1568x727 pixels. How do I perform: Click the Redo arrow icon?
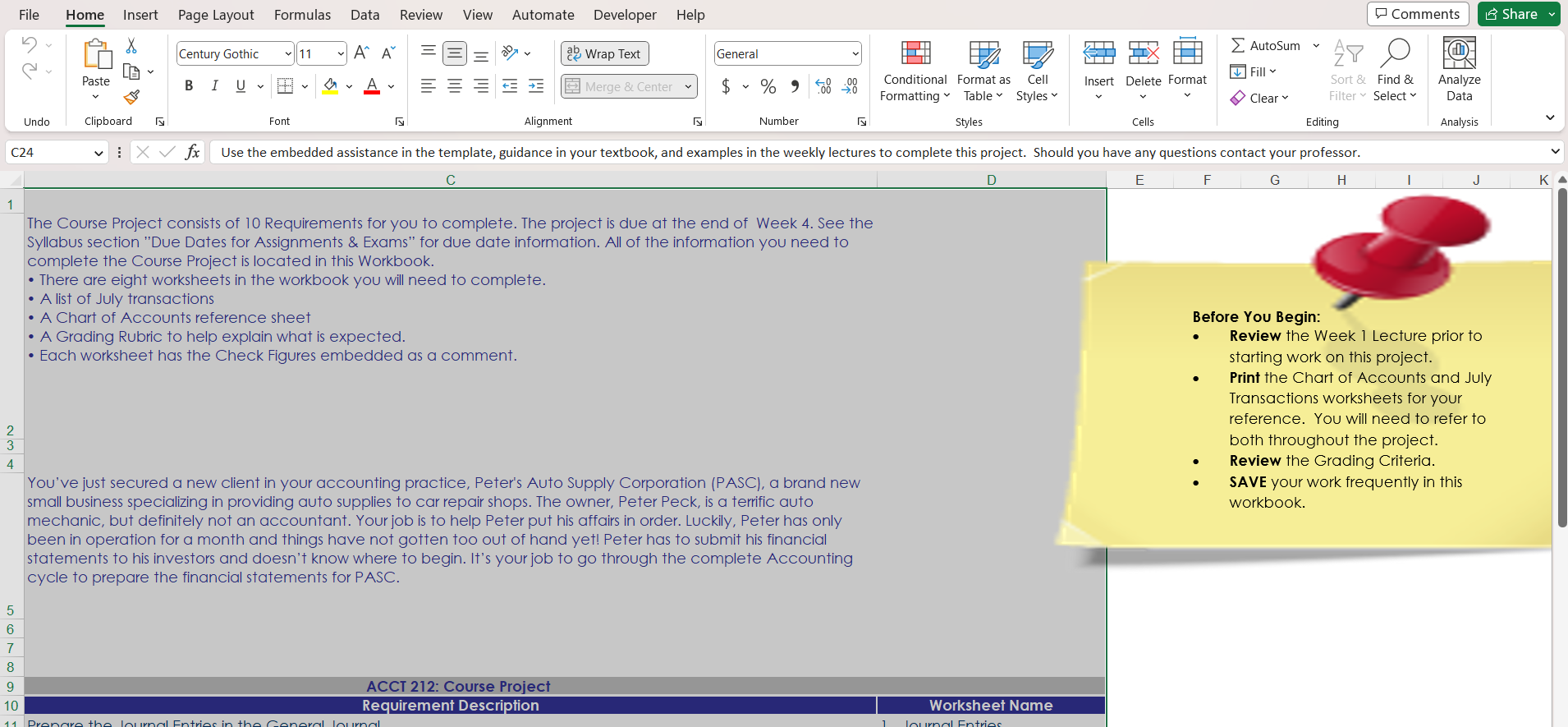(x=30, y=71)
